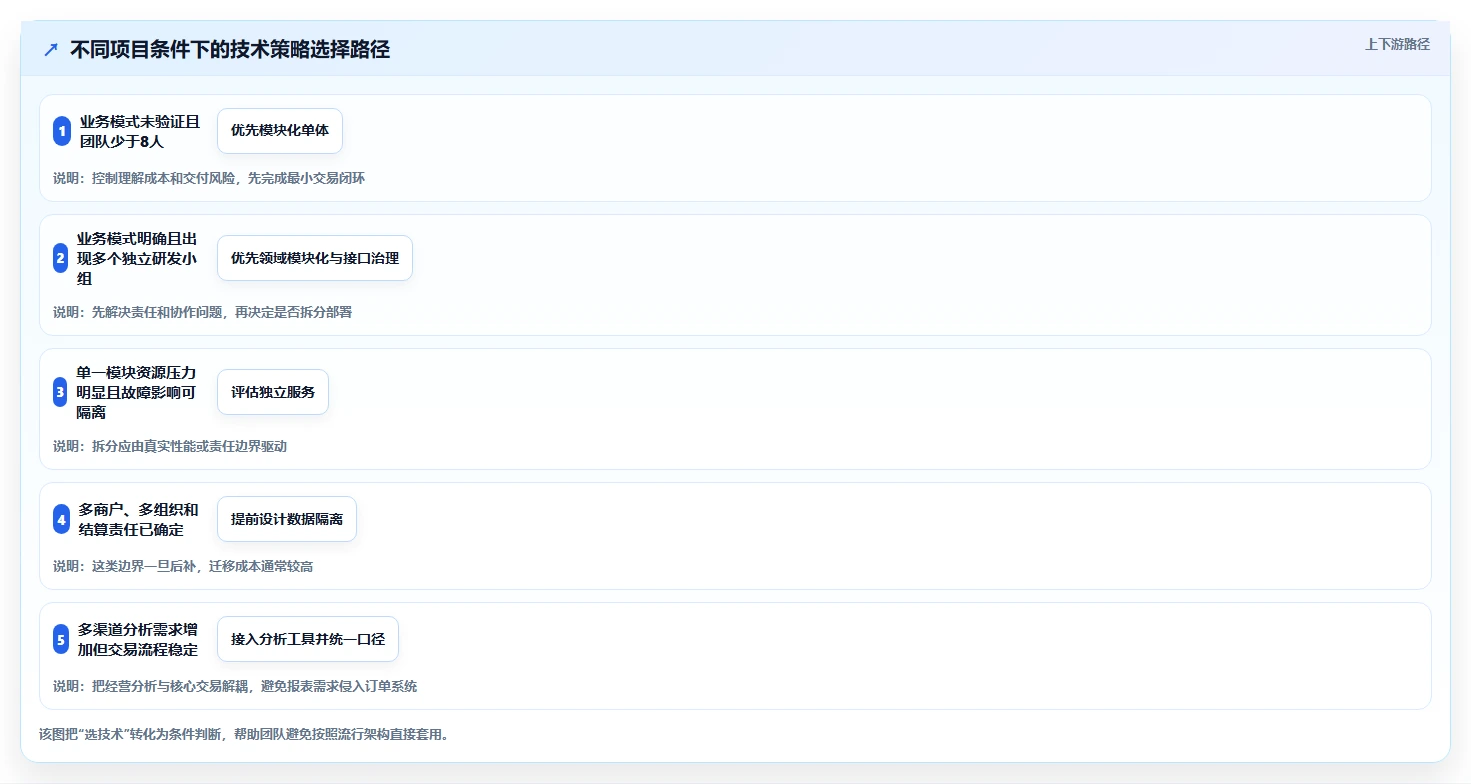
Task: Click the note 拆分应由真实性能或责任边界驱动
Action: click(x=189, y=446)
